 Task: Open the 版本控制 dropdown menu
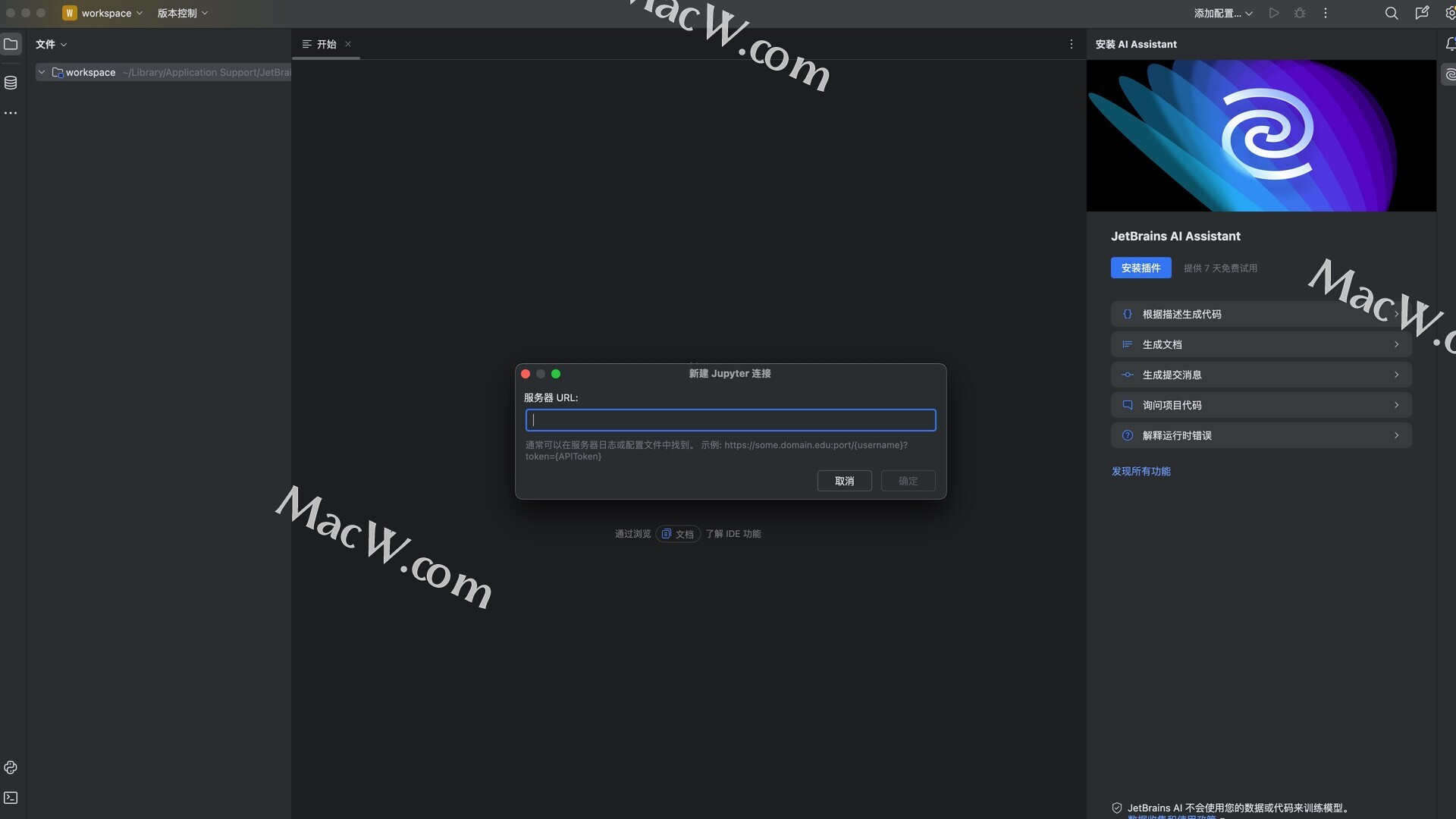[x=183, y=13]
